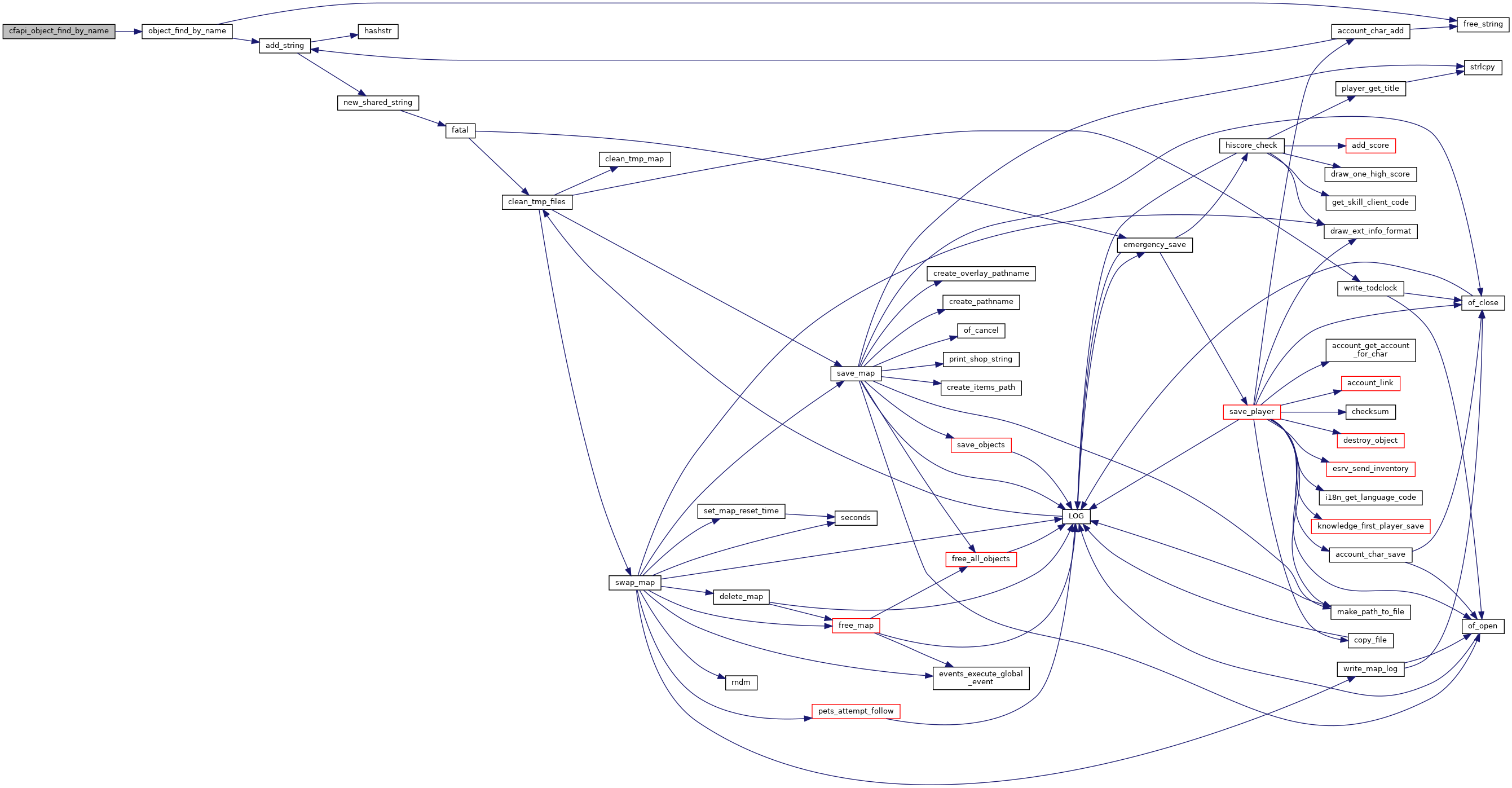The width and height of the screenshot is (1512, 788).
Task: Click the seconds function node
Action: (856, 518)
